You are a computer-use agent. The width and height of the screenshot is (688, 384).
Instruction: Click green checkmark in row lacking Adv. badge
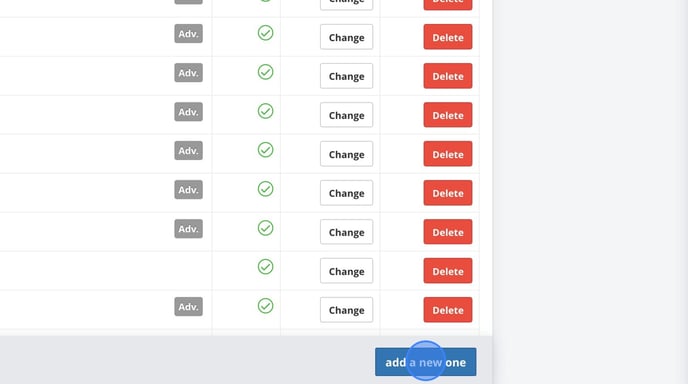click(265, 267)
